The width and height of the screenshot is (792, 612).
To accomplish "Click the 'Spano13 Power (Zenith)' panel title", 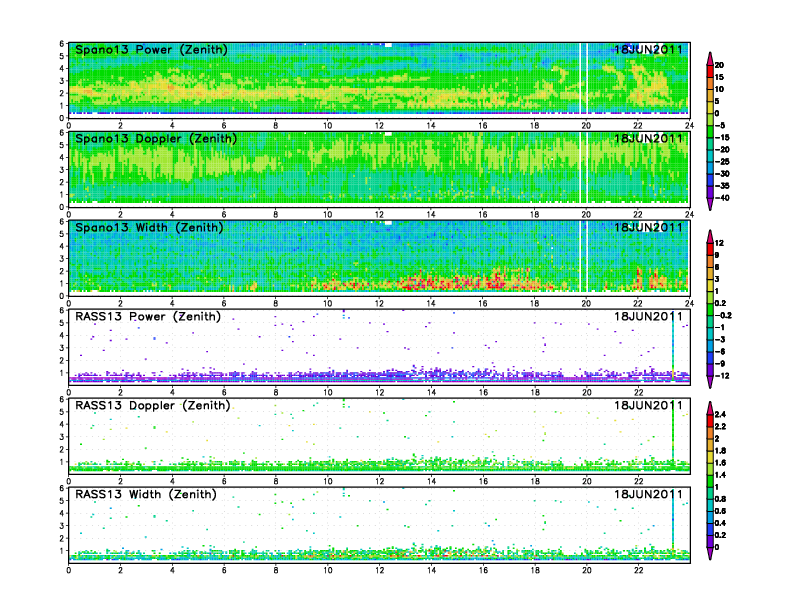I will pos(151,50).
